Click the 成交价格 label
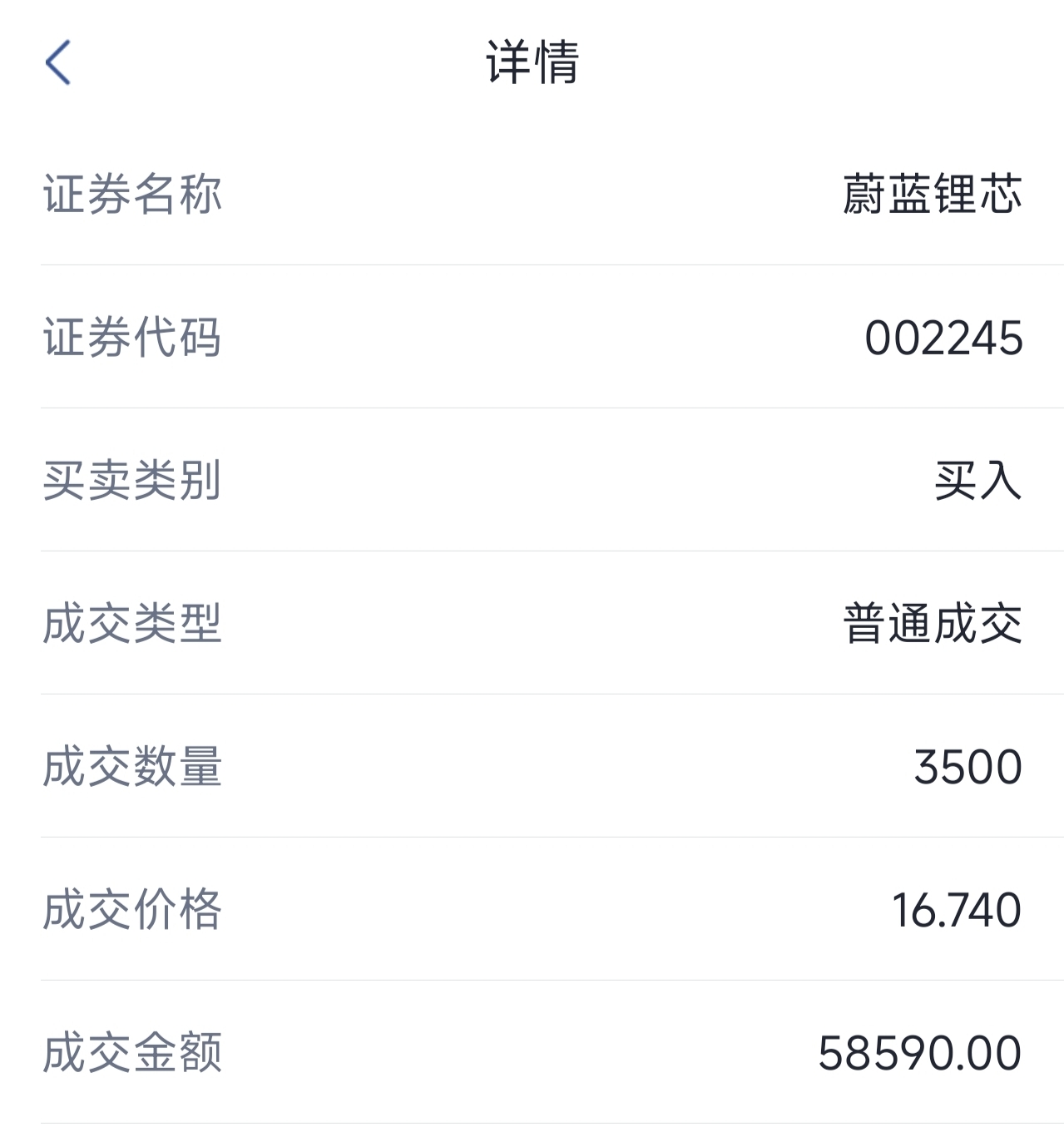 (132, 910)
